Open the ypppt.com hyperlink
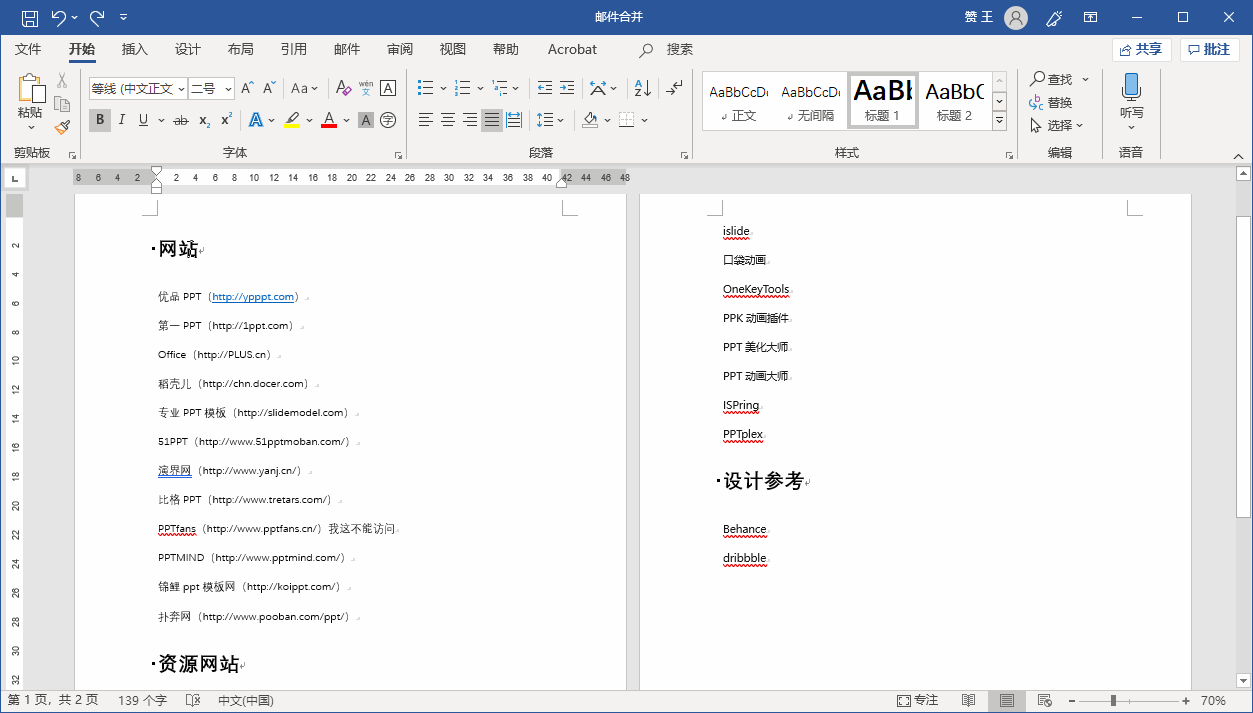The height and width of the screenshot is (713, 1253). (x=253, y=297)
